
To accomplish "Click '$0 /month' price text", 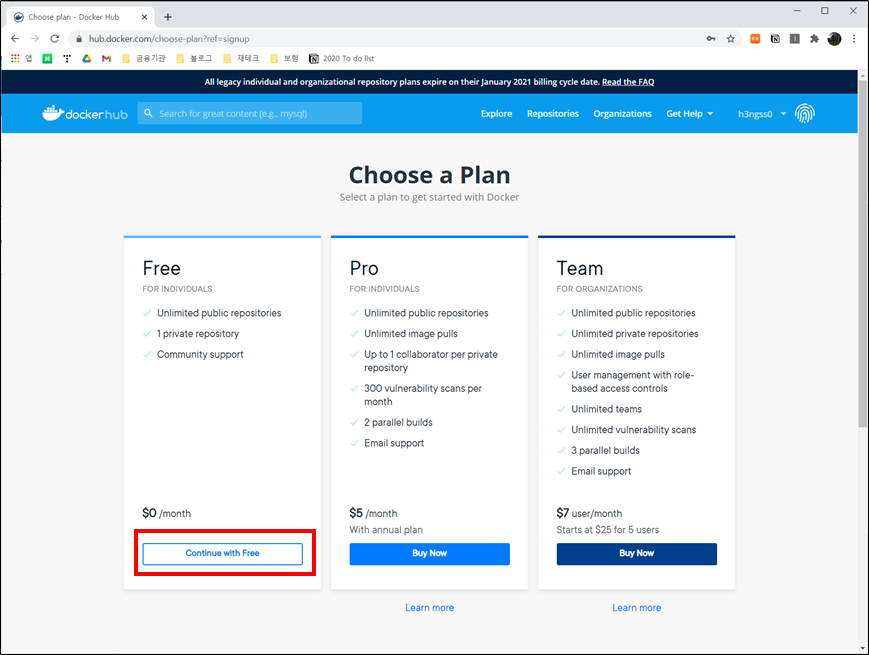I will (x=166, y=513).
